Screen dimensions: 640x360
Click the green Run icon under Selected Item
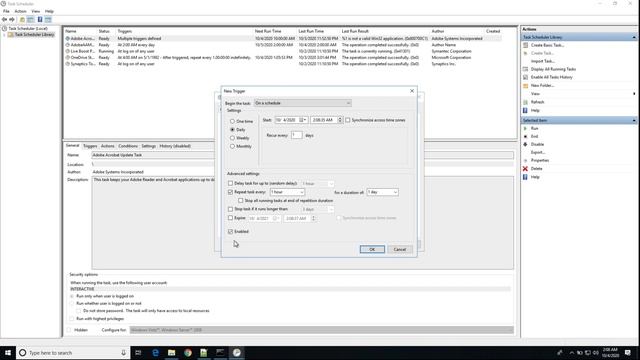click(525, 128)
